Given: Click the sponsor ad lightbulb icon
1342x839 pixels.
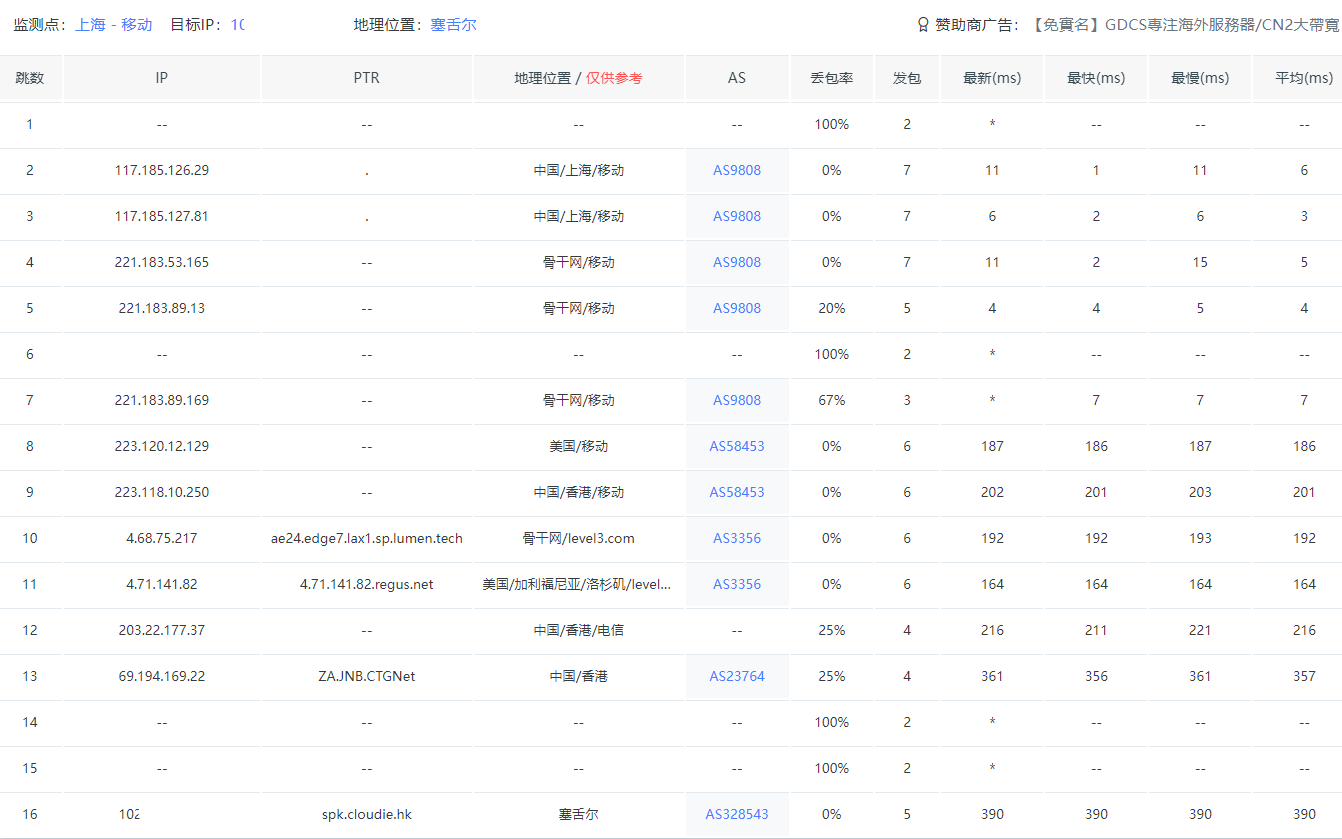Looking at the screenshot, I should tap(923, 25).
